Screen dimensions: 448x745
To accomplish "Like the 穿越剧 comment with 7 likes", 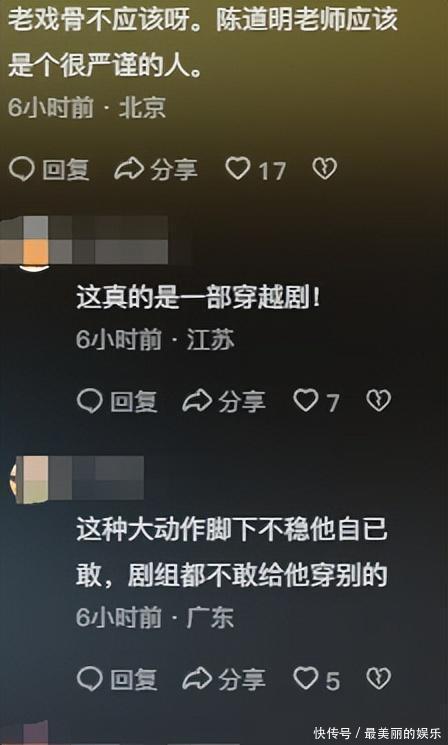I will pos(305,401).
